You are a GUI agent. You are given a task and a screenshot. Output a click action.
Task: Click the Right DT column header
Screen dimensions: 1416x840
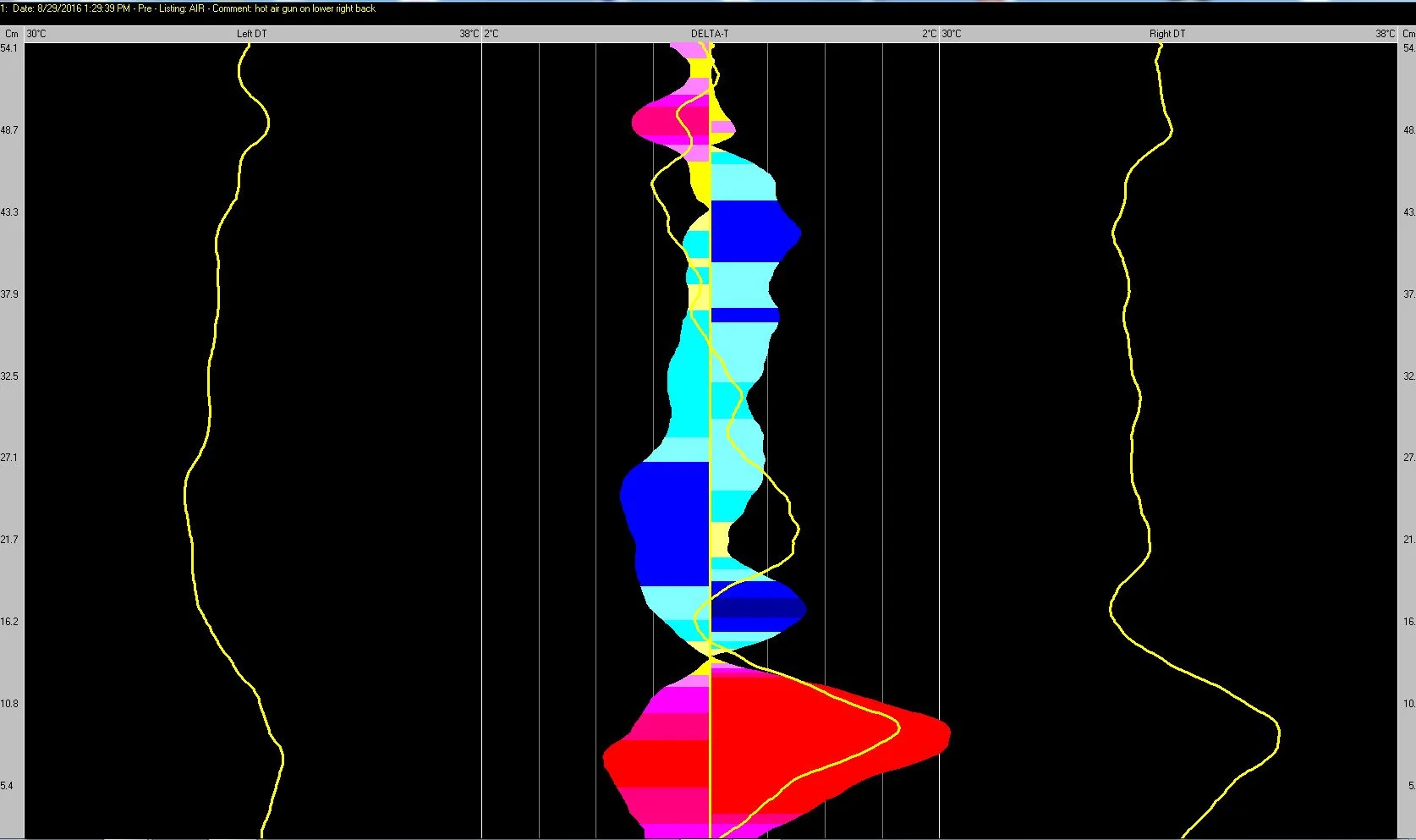(x=1166, y=34)
